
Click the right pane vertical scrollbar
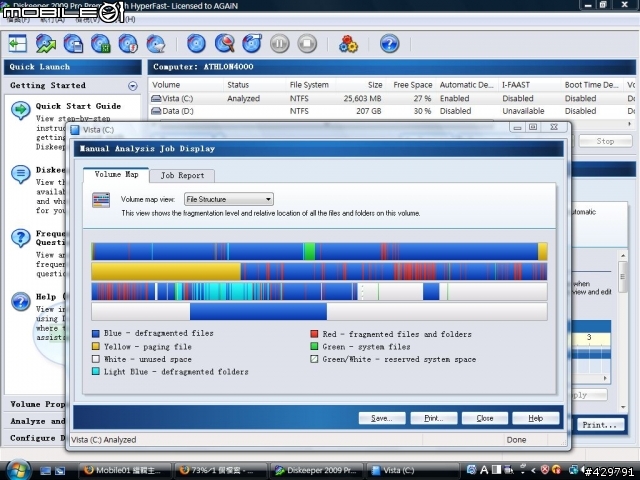[623, 331]
